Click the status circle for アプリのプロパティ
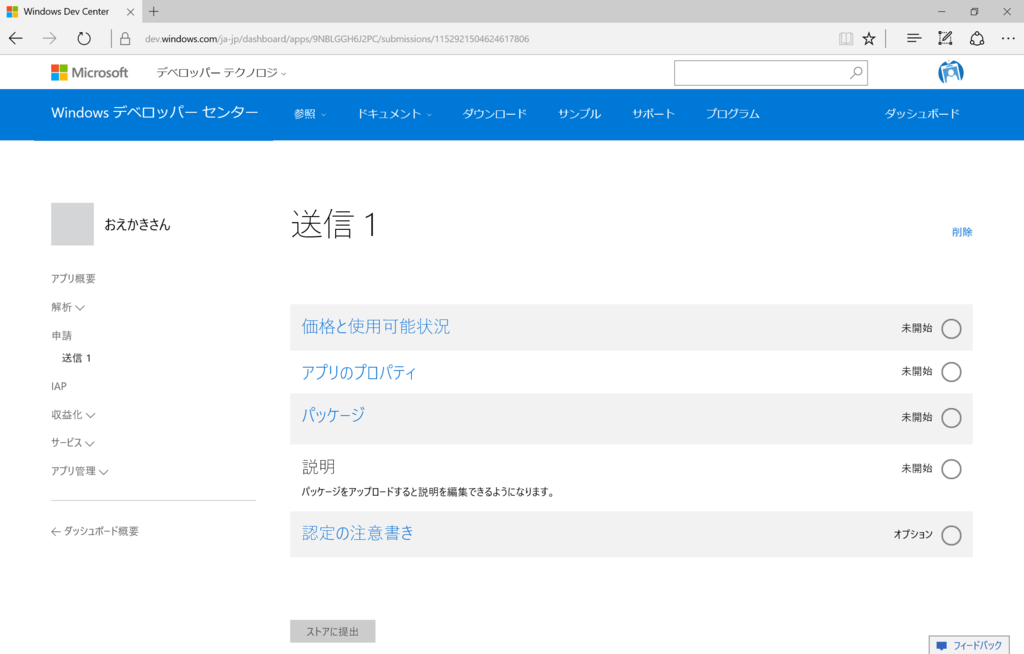 [x=952, y=372]
